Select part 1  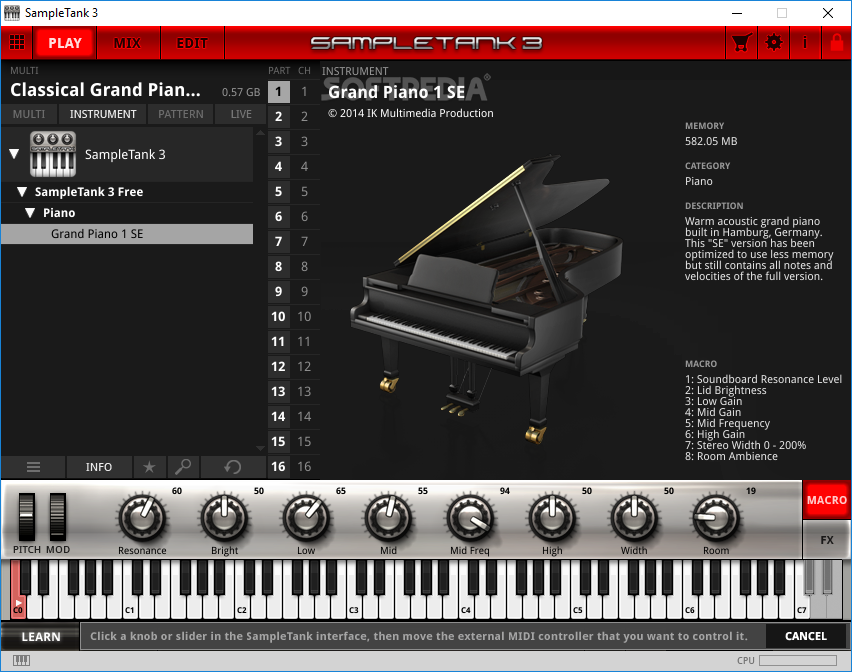(278, 91)
